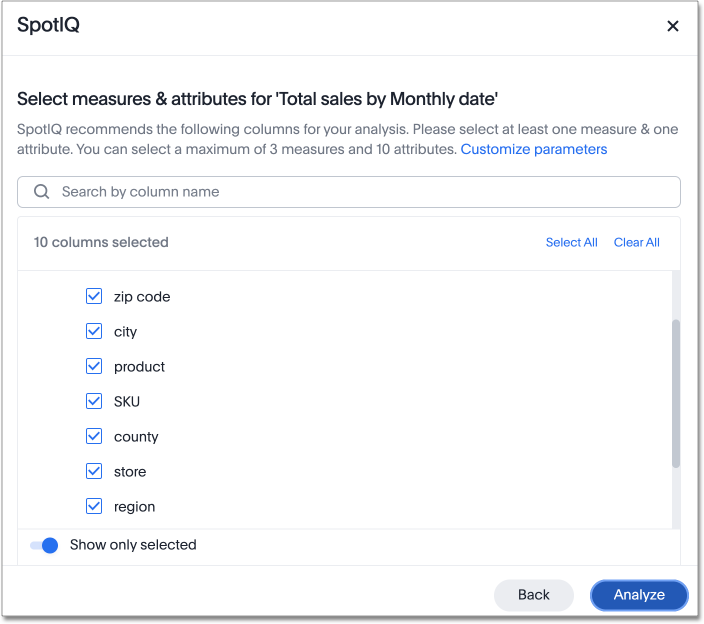The image size is (704, 624).
Task: Deselect the product column checkbox
Action: 94,366
